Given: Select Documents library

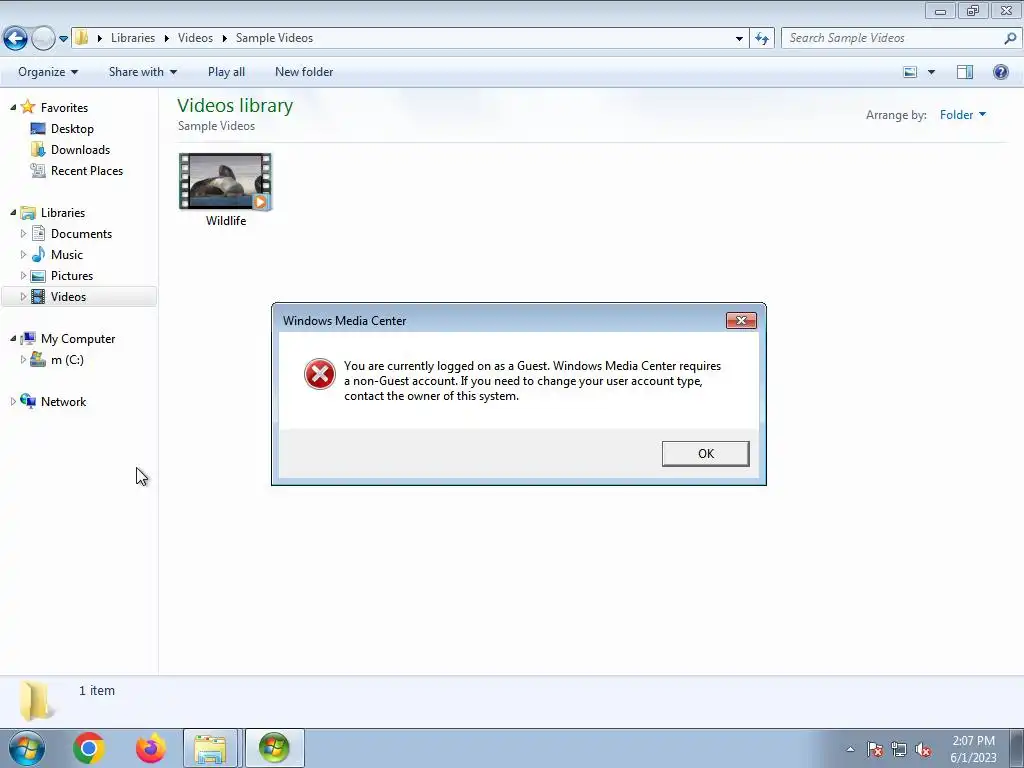Looking at the screenshot, I should tap(81, 234).
